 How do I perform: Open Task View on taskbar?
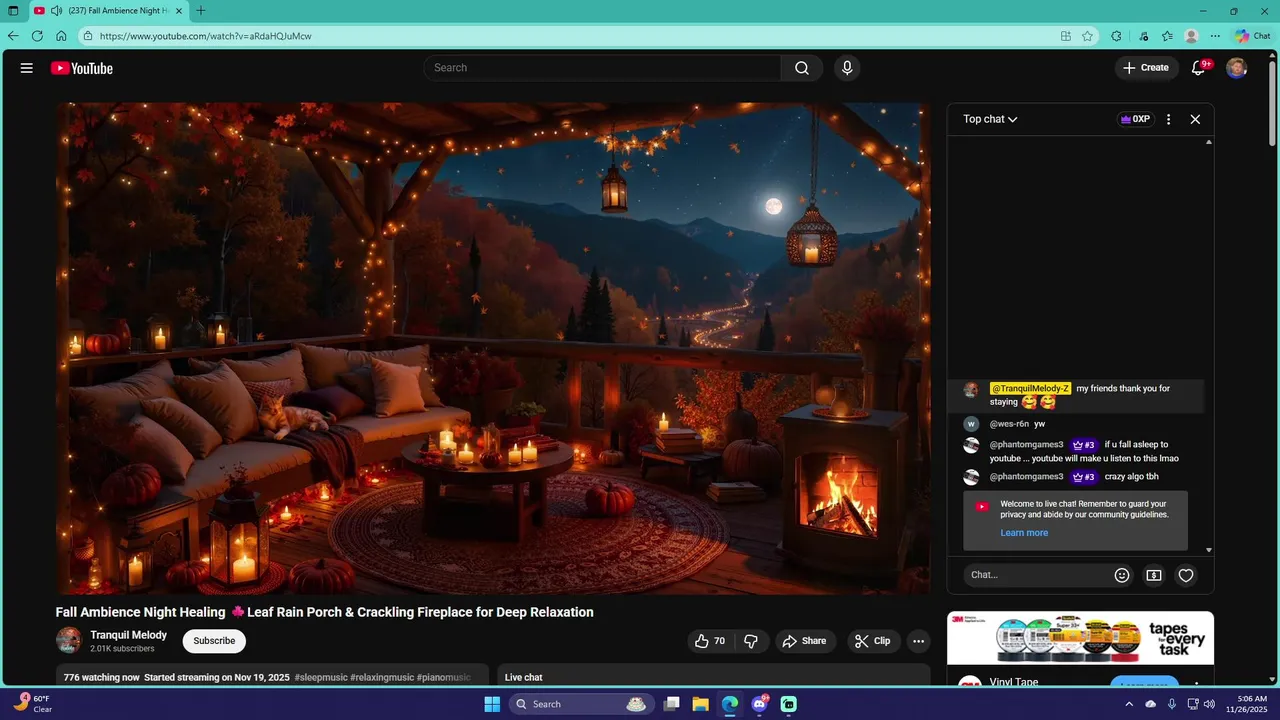click(x=672, y=704)
